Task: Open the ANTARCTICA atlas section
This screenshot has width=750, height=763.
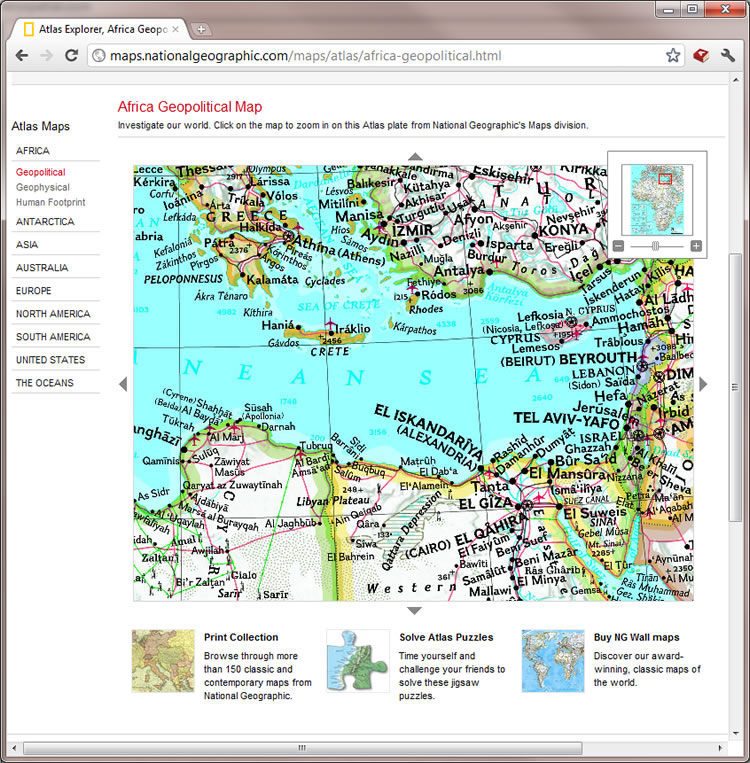Action: [x=45, y=222]
